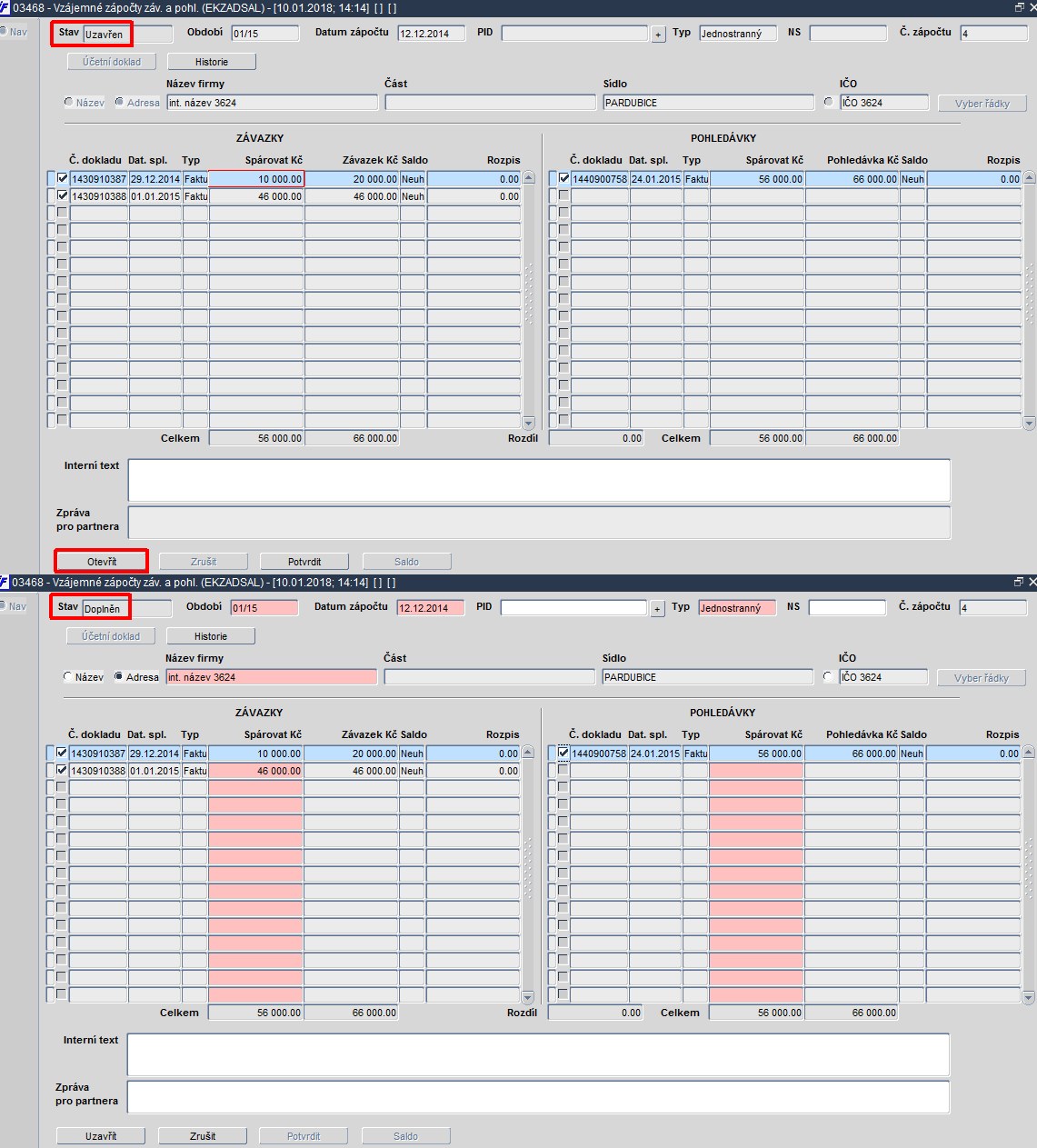Open Historie in the Doplněn form
The image size is (1037, 1148).
coord(211,636)
